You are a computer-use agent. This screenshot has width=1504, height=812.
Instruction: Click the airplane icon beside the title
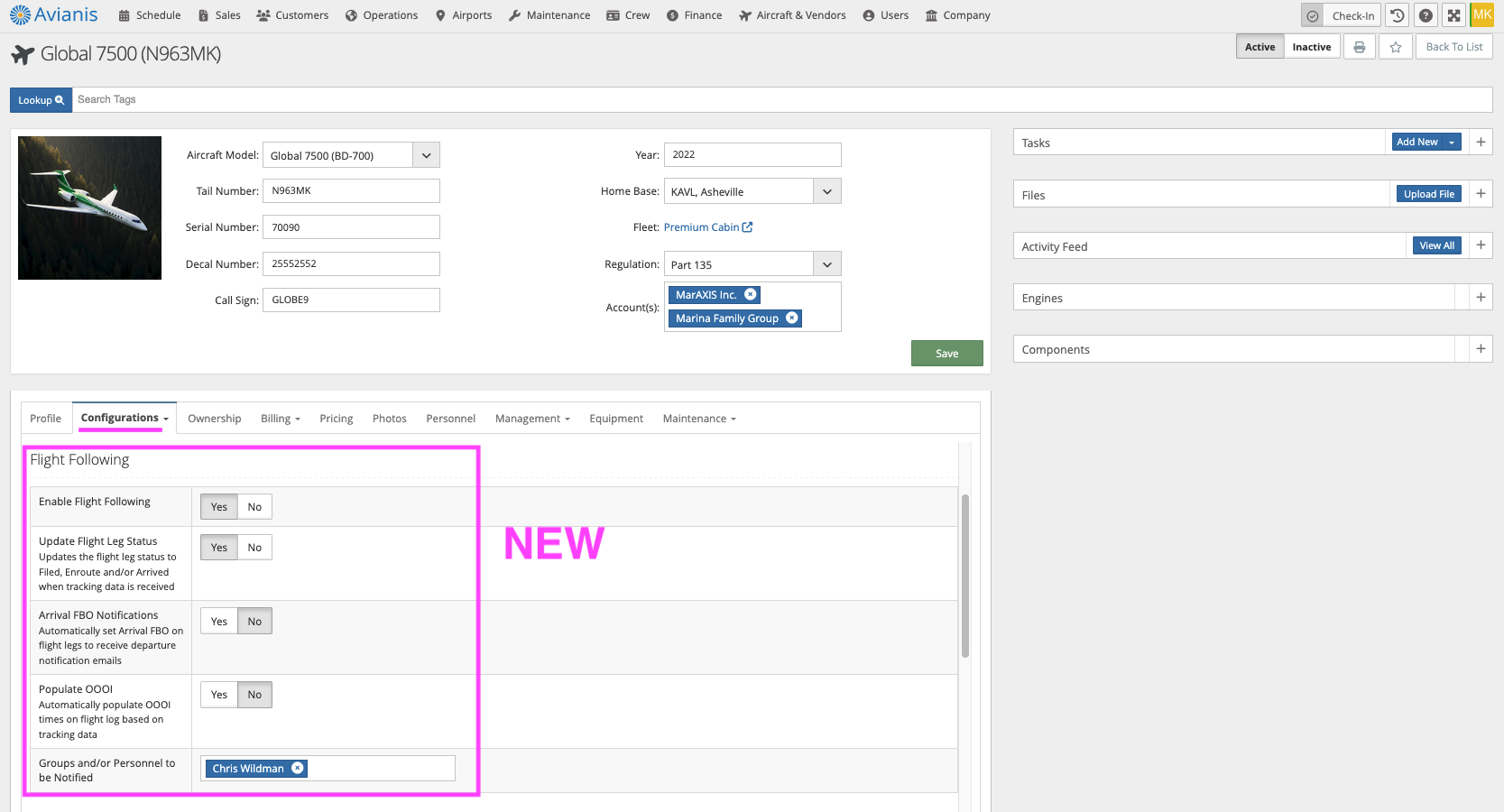tap(23, 54)
